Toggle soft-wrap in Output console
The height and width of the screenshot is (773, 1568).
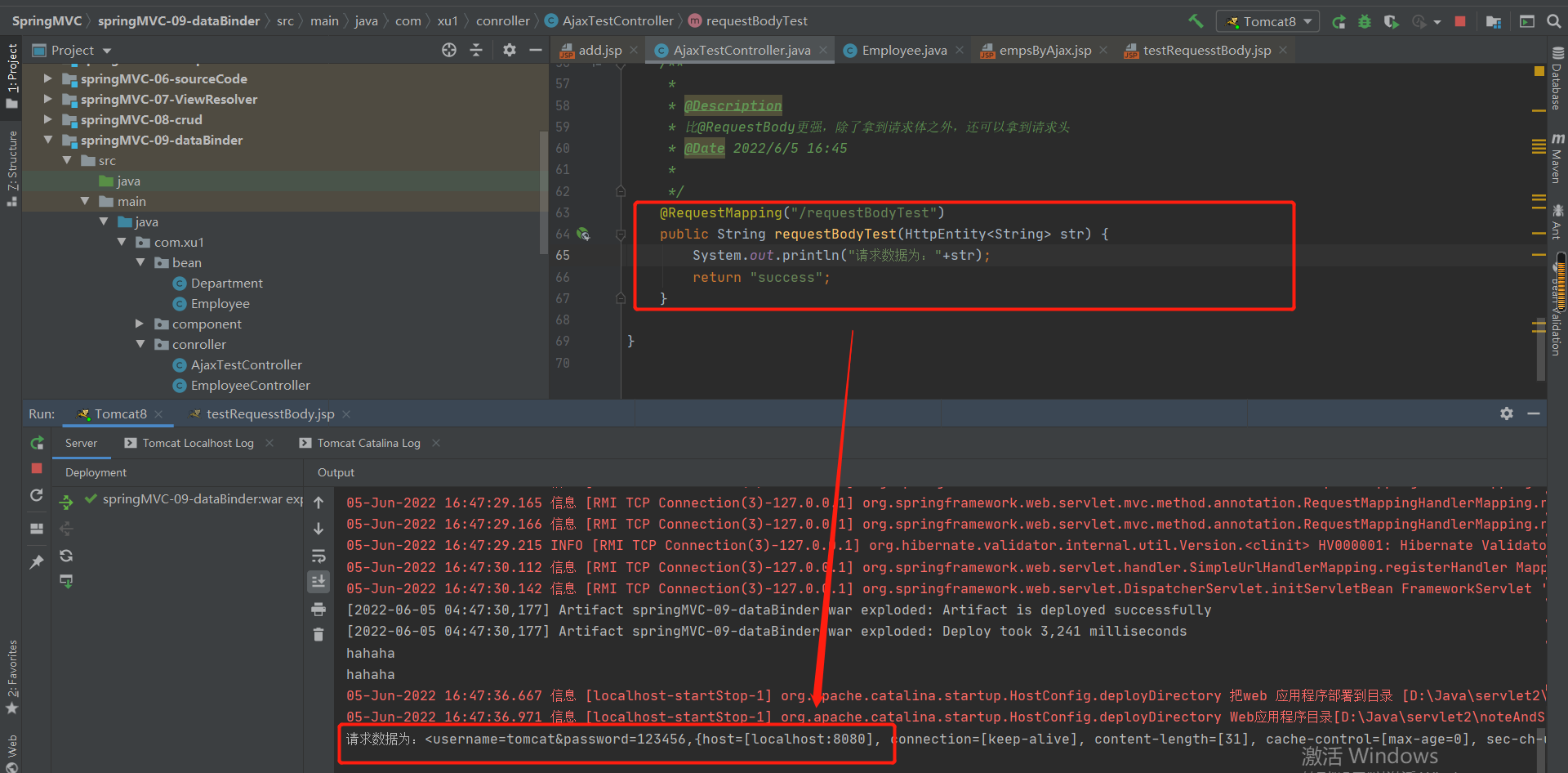click(318, 556)
